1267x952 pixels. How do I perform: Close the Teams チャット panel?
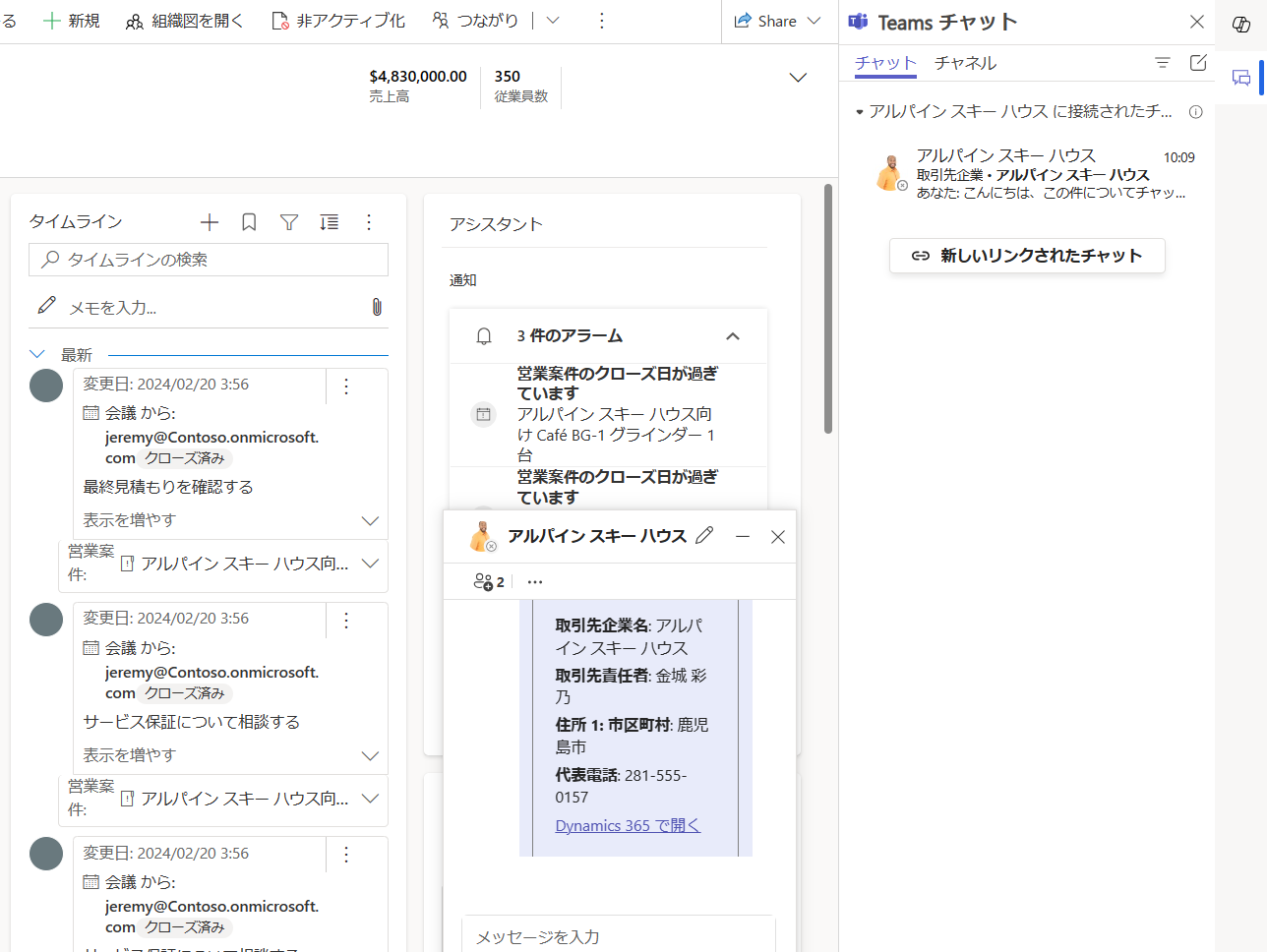1197,22
